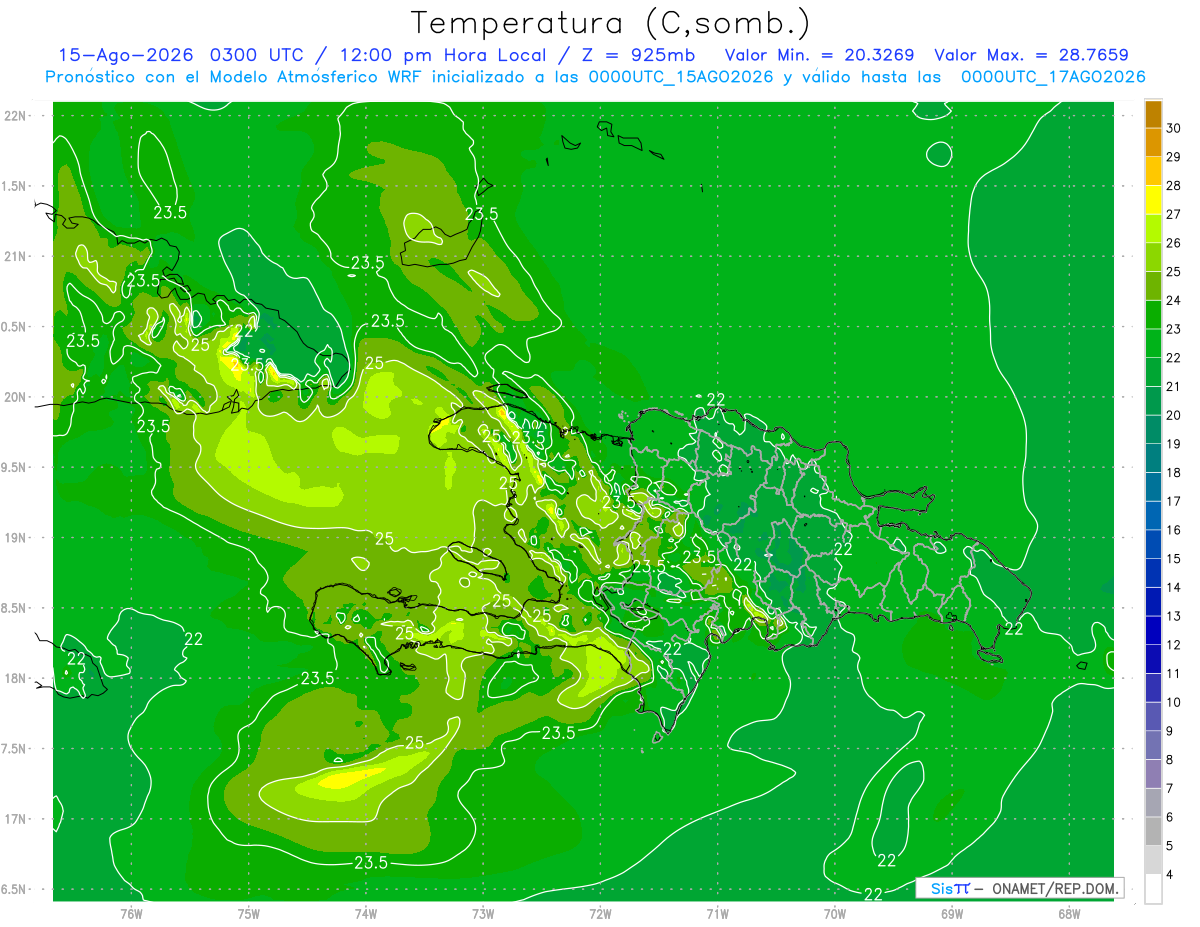The width and height of the screenshot is (1200, 927).
Task: Click the '21N' latitude axis label
Action: click(14, 257)
